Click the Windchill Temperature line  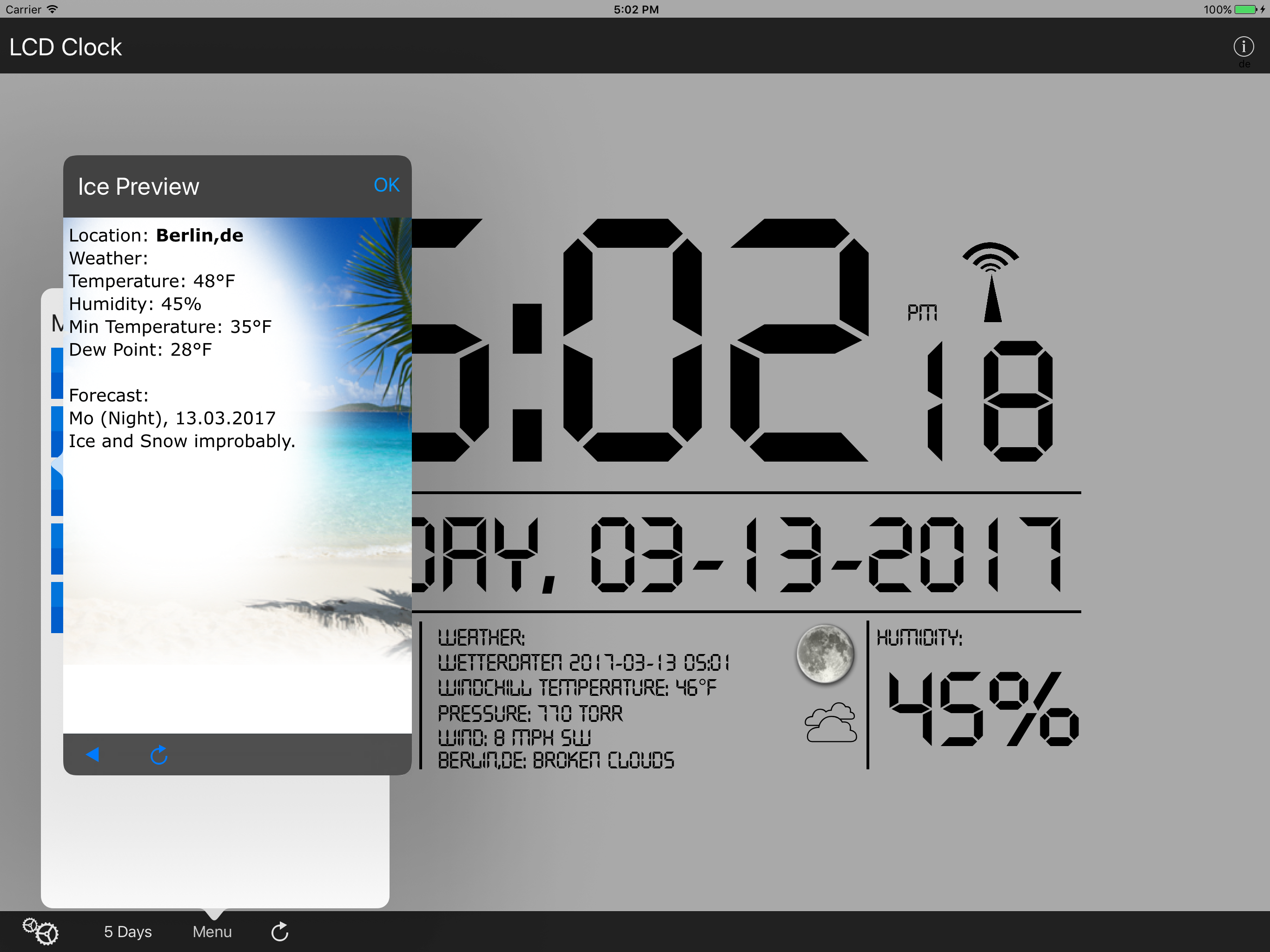577,688
